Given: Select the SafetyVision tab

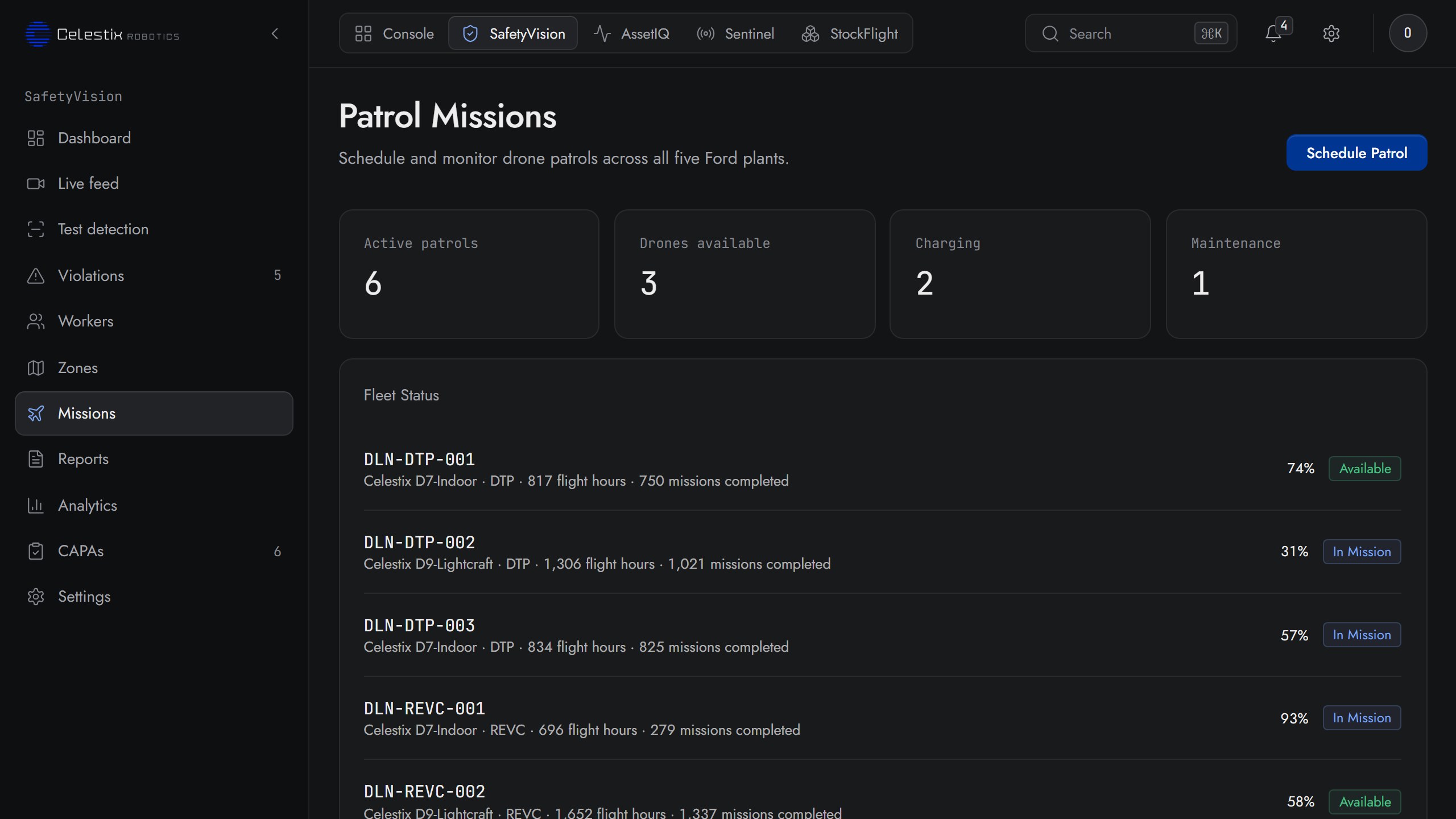Looking at the screenshot, I should pyautogui.click(x=513, y=34).
